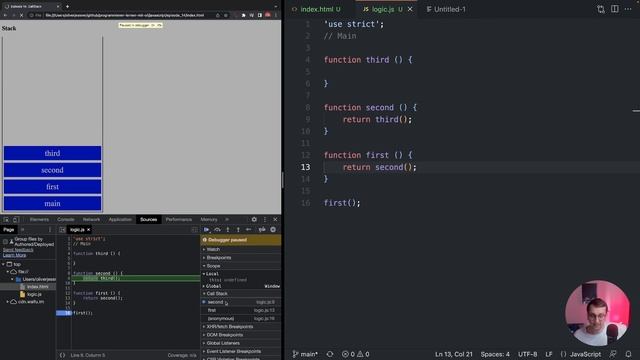Expand the Breakpoints section
This screenshot has width=640, height=360.
240,258
